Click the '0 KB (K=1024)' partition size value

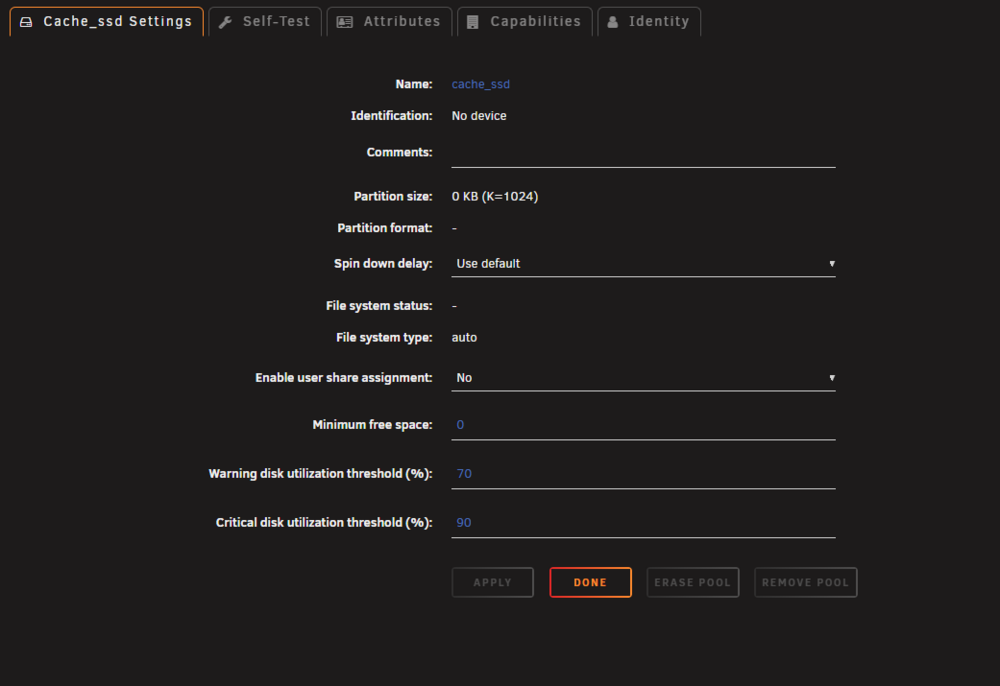coord(495,196)
